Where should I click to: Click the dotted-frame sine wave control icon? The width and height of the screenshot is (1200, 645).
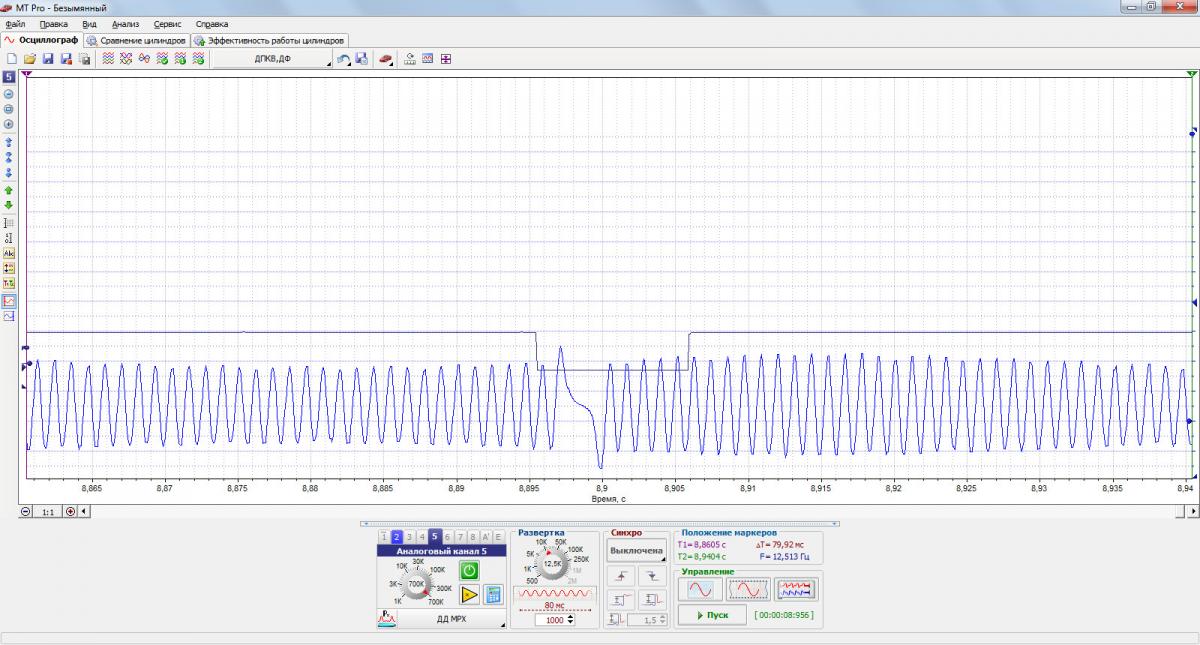point(747,589)
